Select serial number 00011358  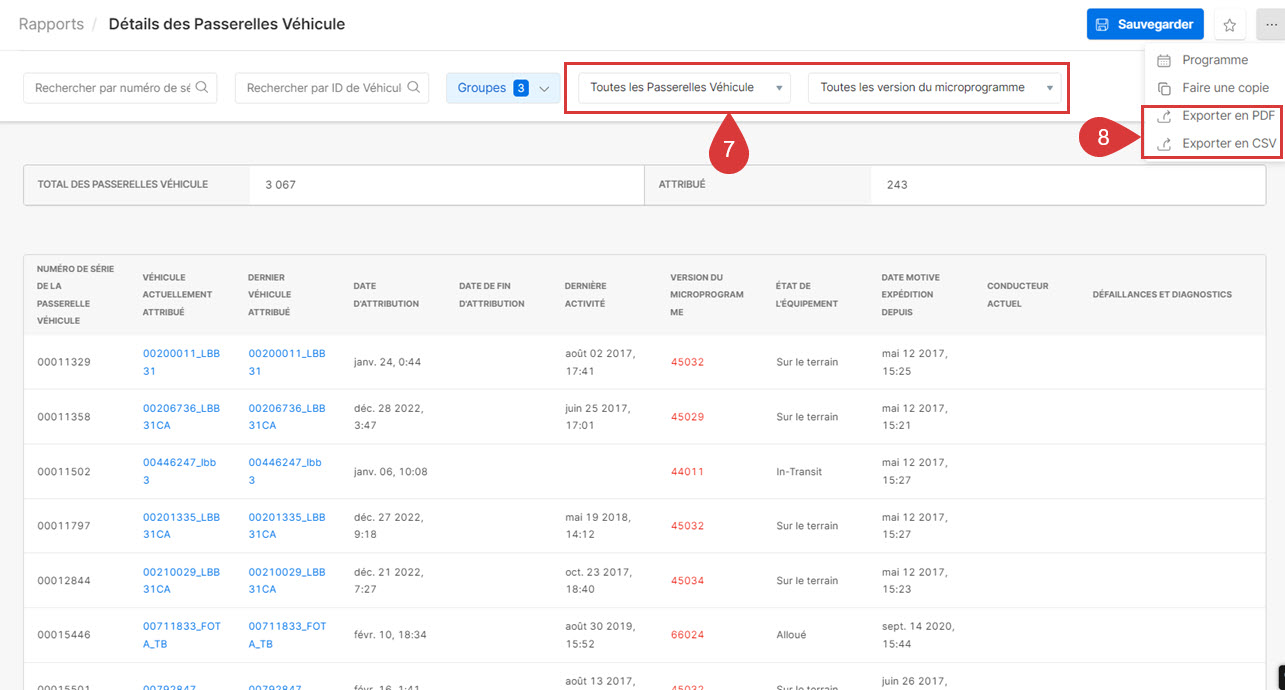[64, 417]
